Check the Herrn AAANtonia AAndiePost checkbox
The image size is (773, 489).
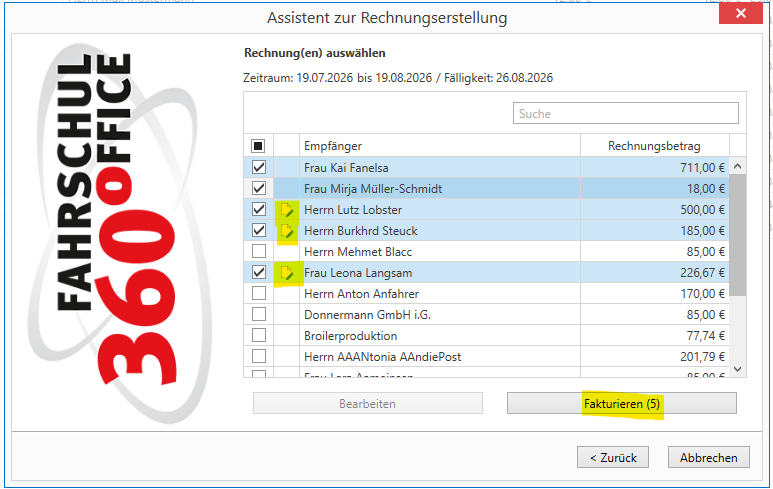pyautogui.click(x=259, y=356)
